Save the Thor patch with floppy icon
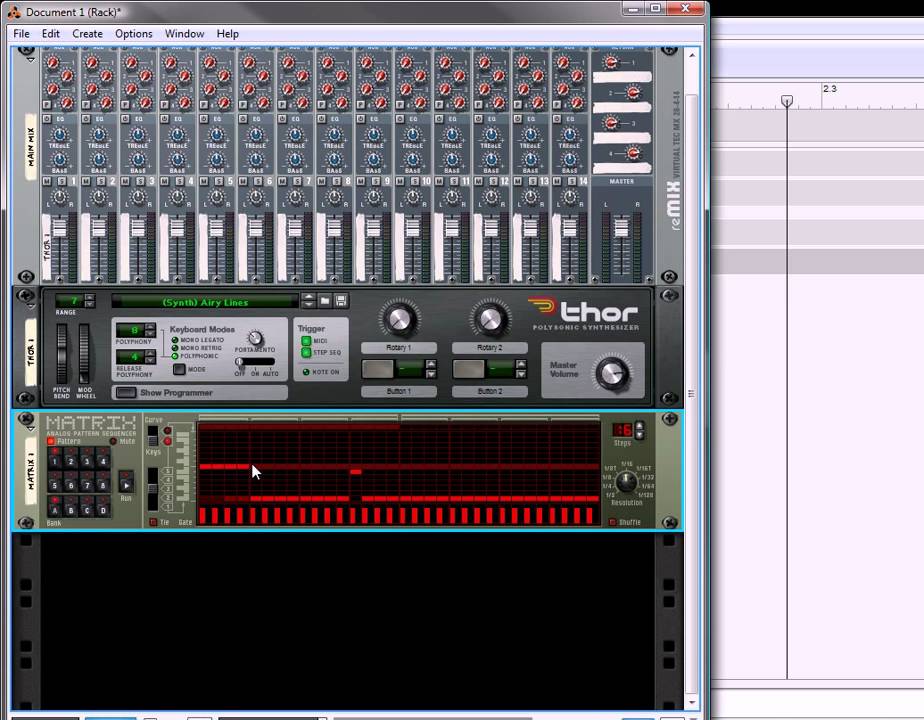Viewport: 924px width, 720px height. [x=341, y=300]
